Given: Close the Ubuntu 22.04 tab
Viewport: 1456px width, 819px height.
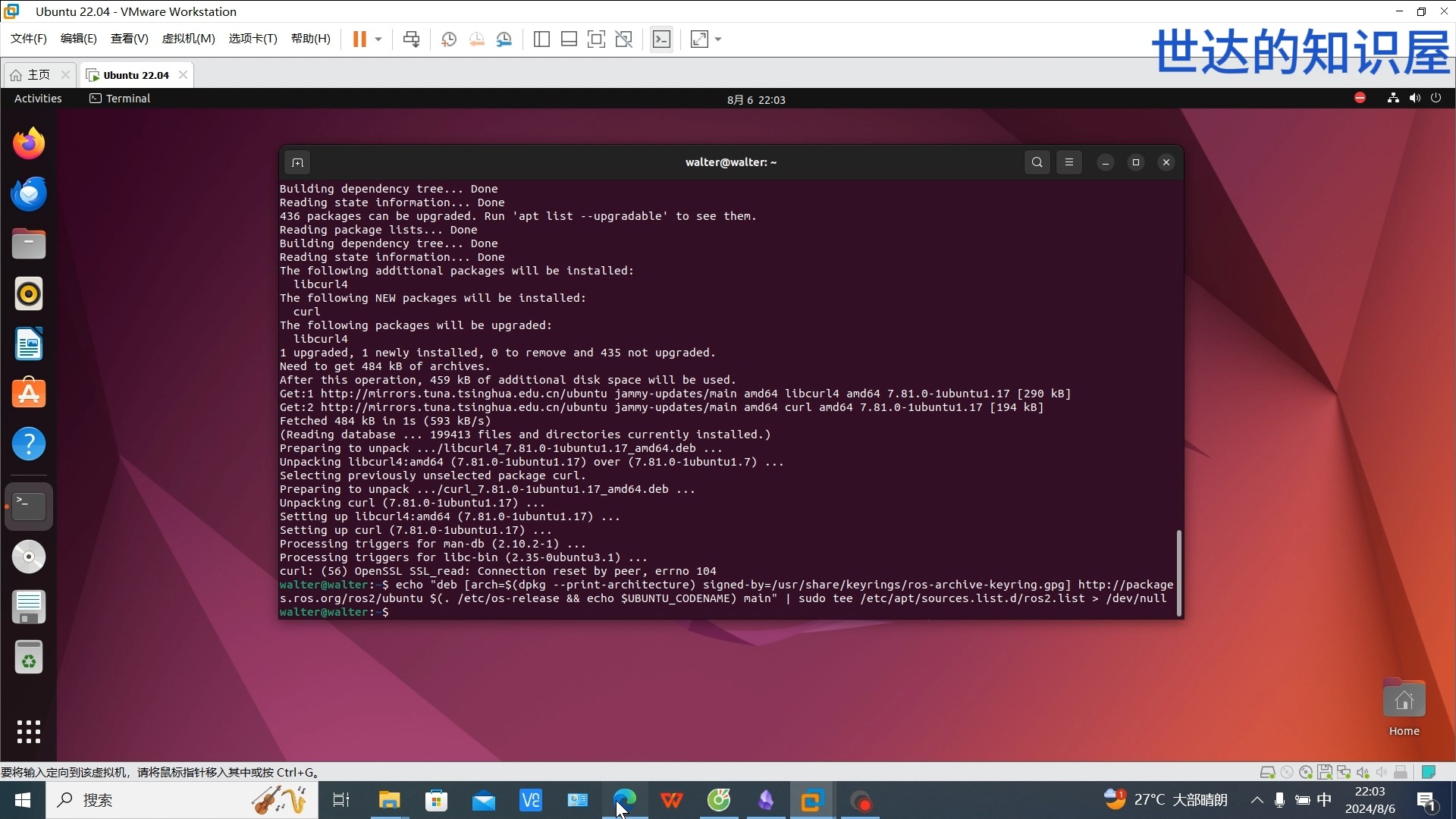Looking at the screenshot, I should point(183,75).
